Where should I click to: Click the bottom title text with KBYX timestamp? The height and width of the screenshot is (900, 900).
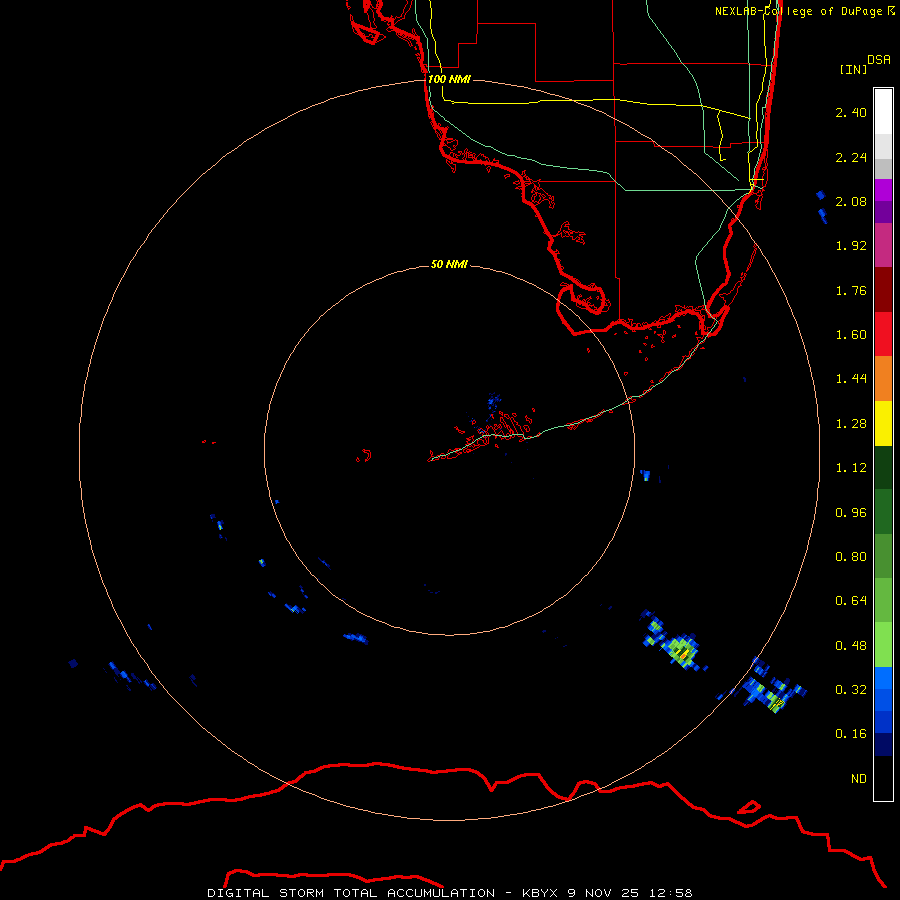tap(449, 893)
